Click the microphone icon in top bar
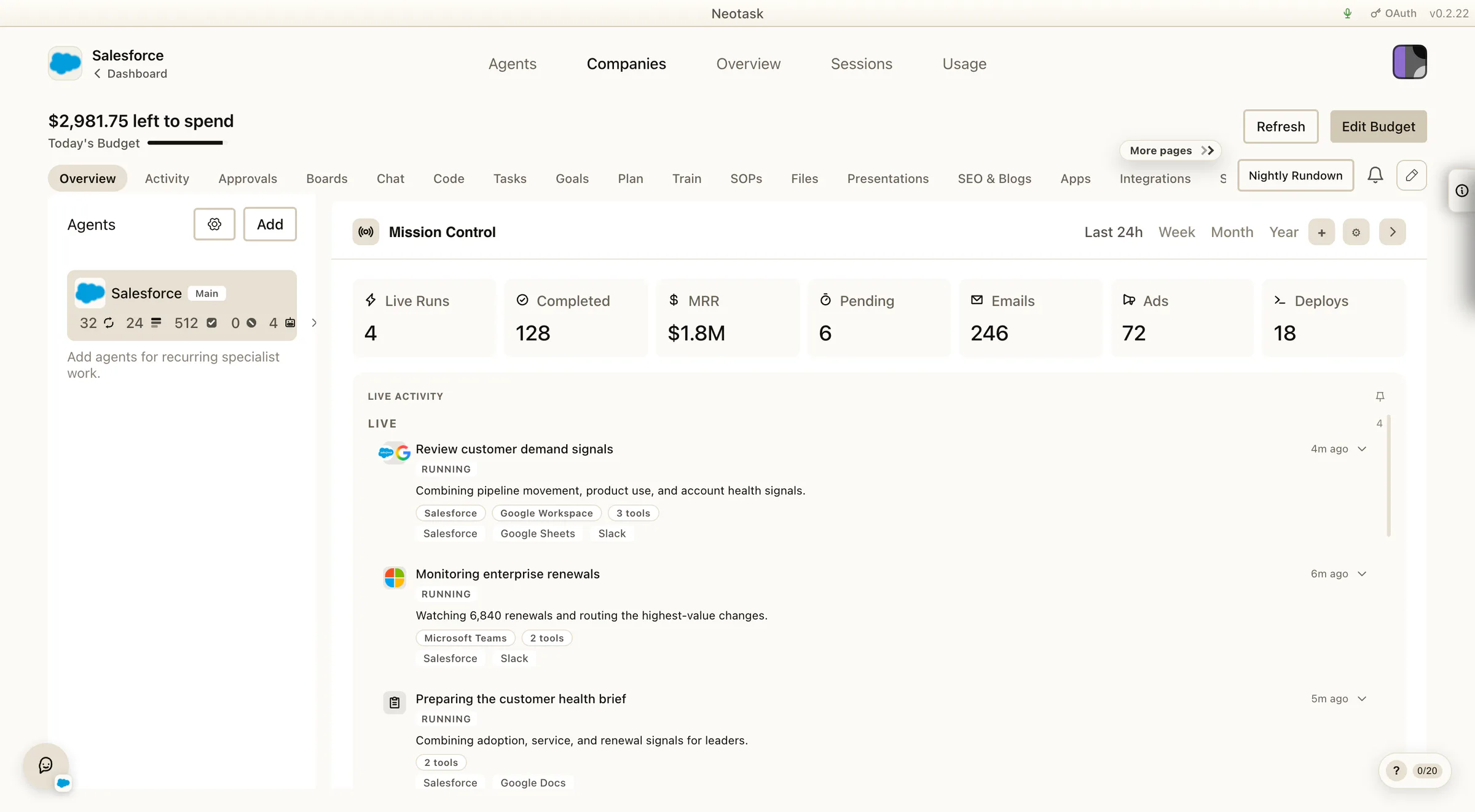 [1347, 14]
